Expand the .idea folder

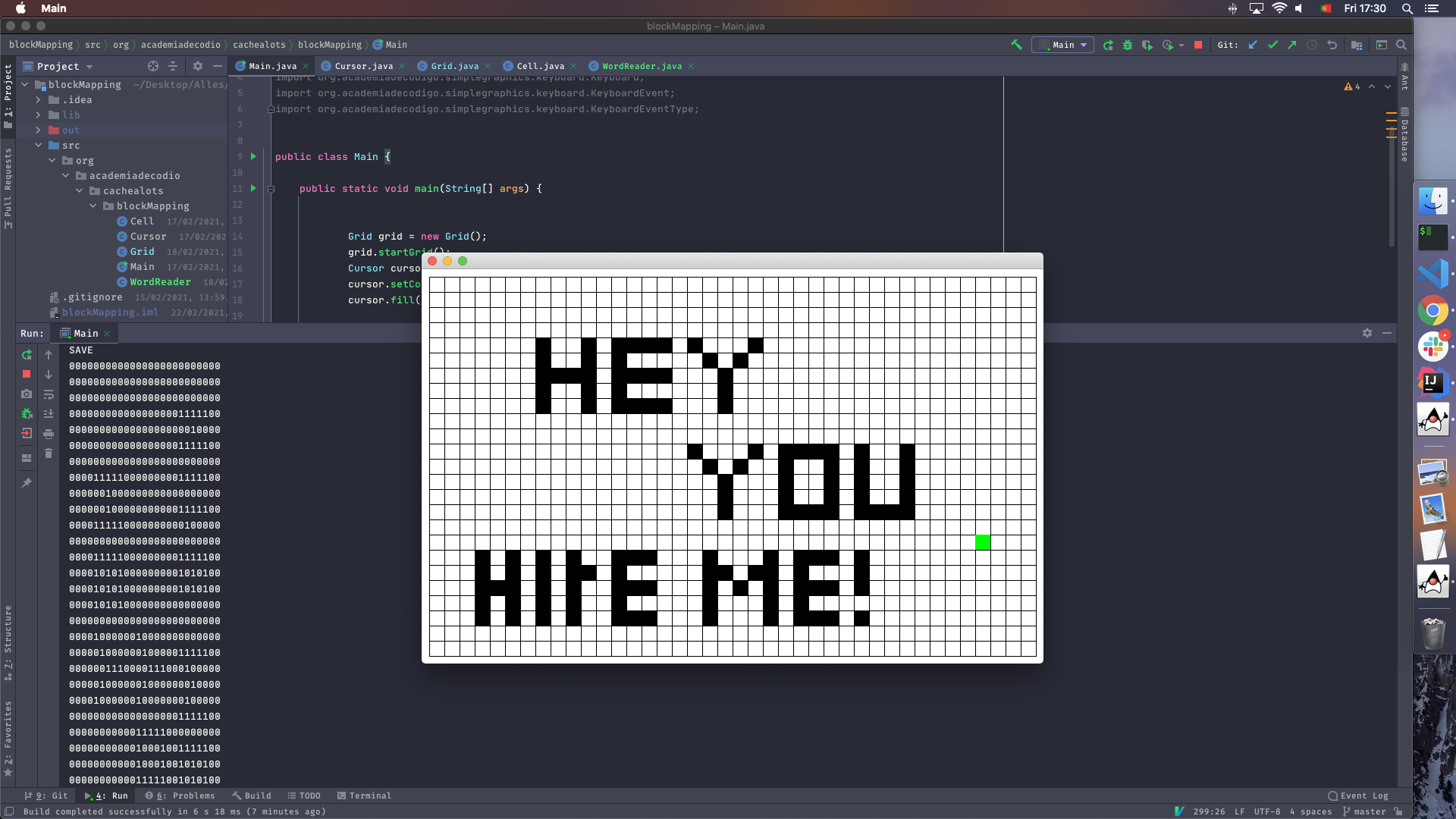pos(38,99)
